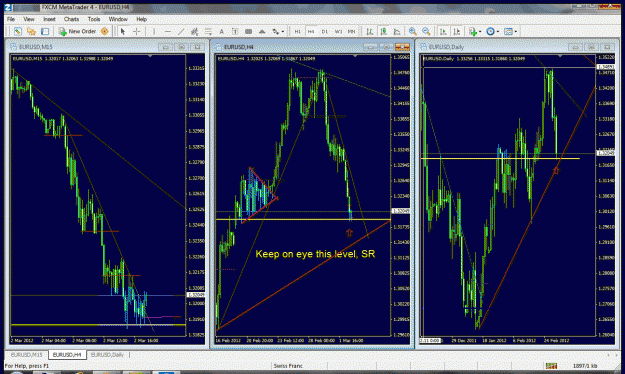Switch to D1 timeframe
625x374 pixels.
point(324,31)
